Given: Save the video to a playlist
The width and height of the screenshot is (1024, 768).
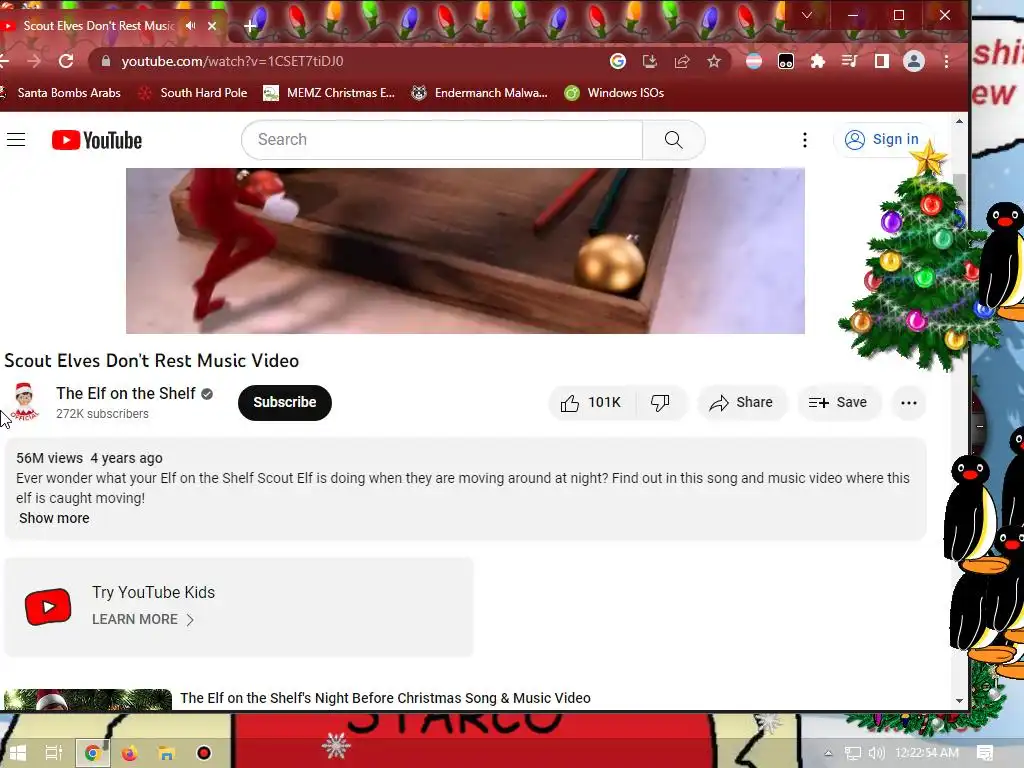Looking at the screenshot, I should (839, 402).
